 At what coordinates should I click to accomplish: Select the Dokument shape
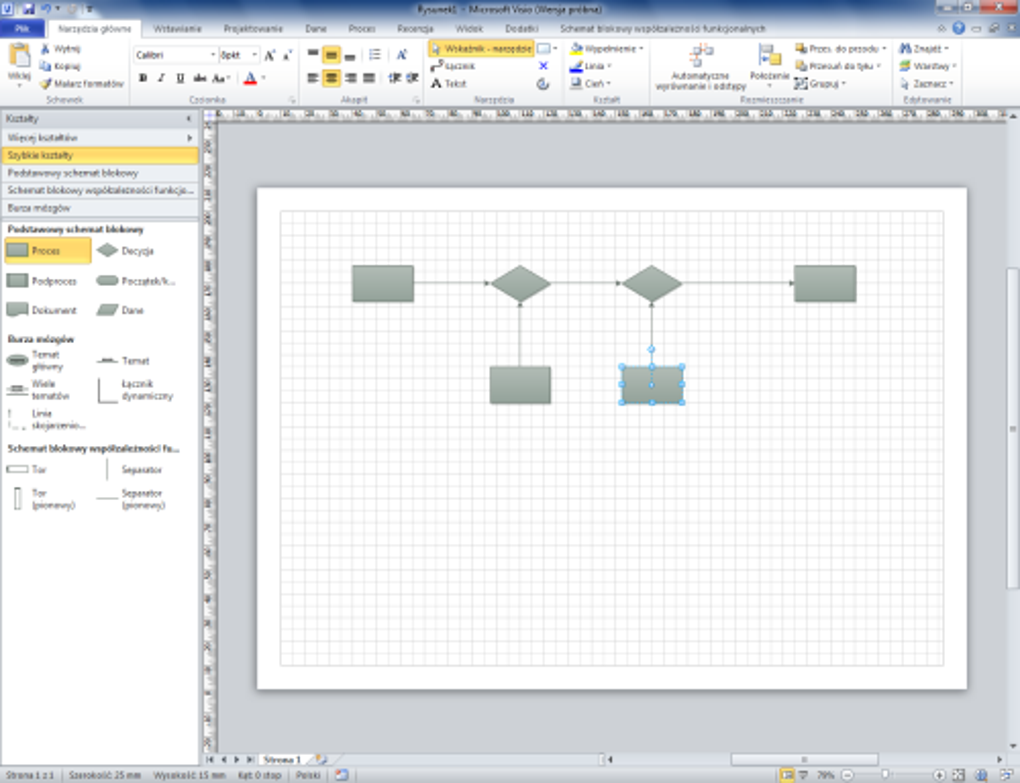[42, 310]
